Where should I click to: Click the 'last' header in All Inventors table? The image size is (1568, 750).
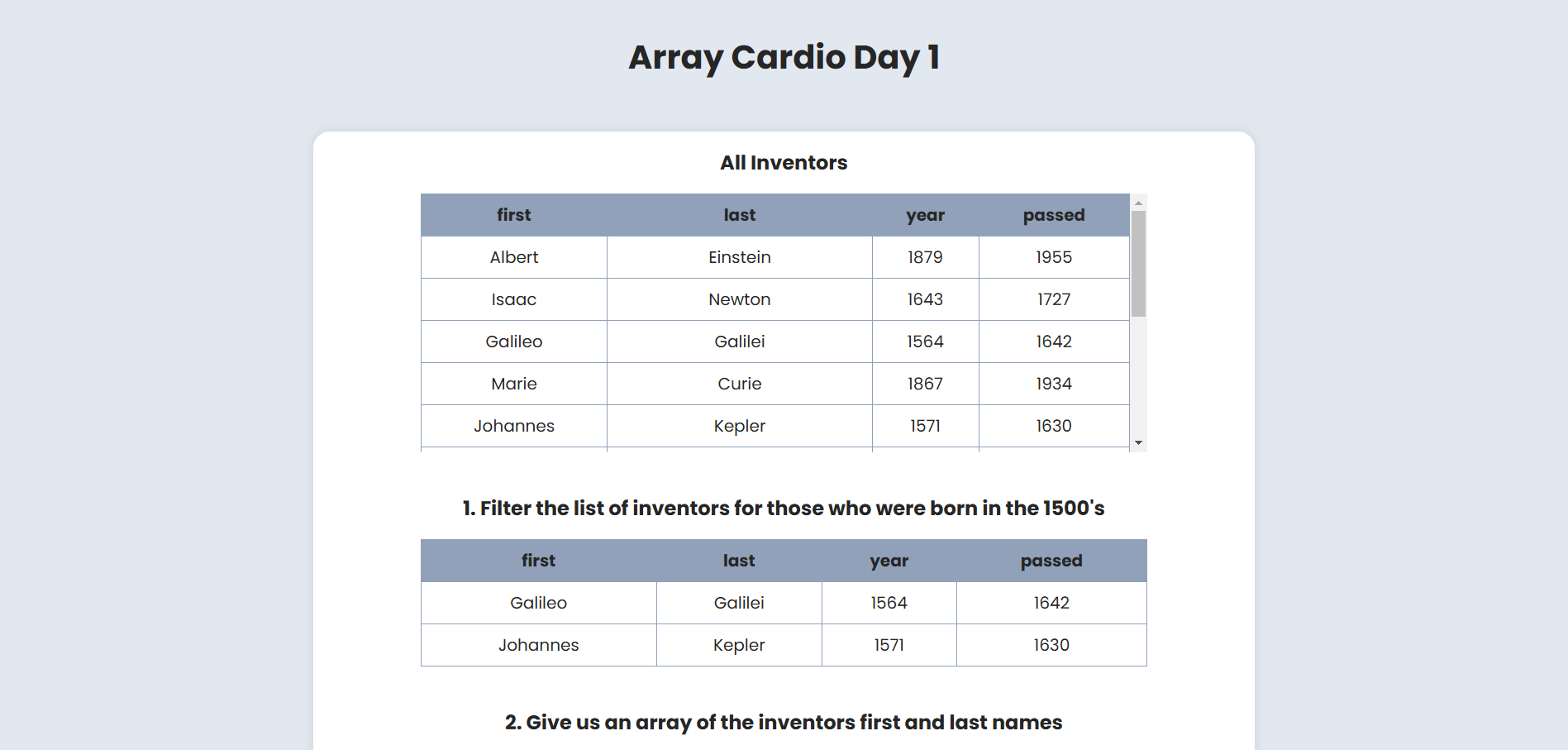[x=740, y=215]
